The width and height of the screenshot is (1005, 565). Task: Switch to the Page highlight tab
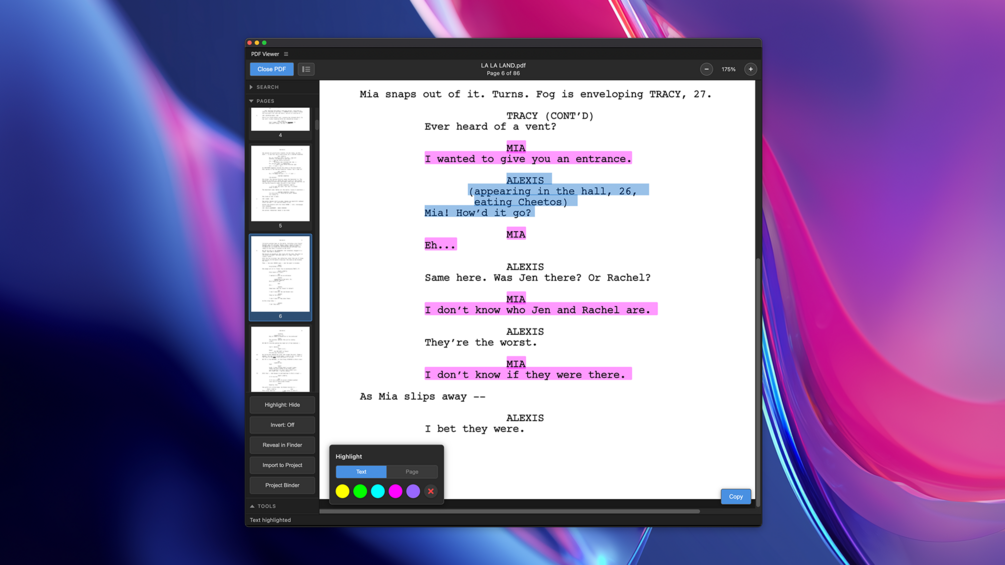411,471
